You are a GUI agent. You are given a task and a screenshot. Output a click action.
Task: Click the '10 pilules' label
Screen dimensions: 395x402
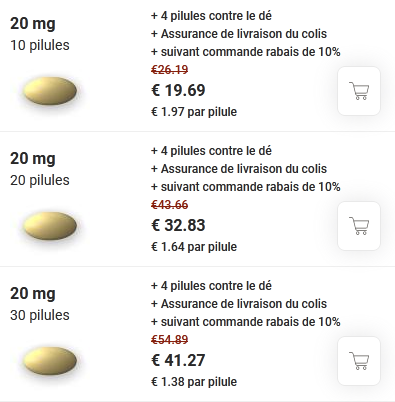[x=40, y=45]
